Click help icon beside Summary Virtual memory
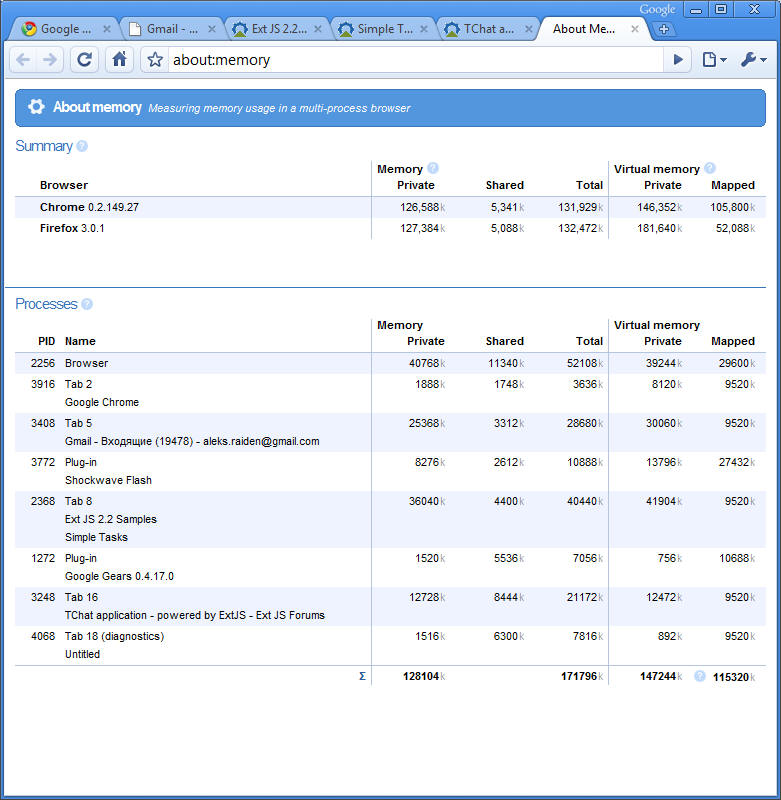The image size is (781, 800). pos(710,168)
